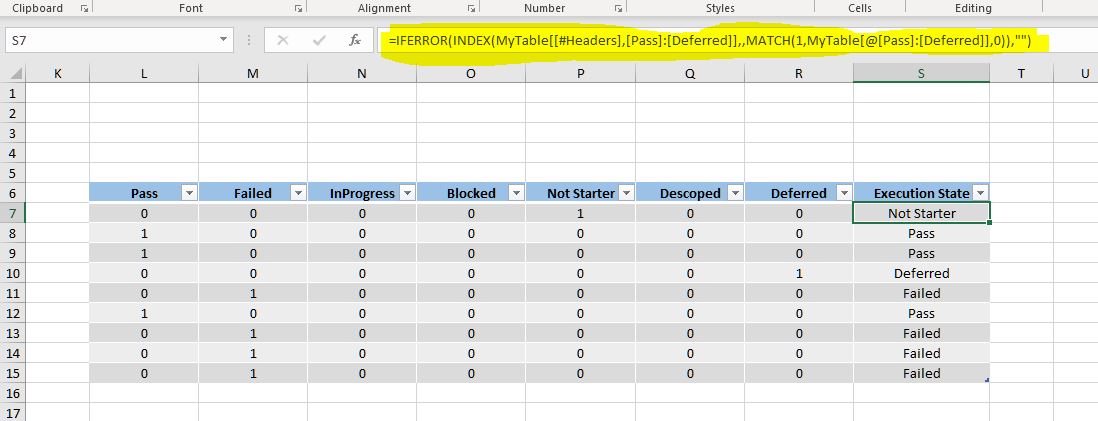The height and width of the screenshot is (421, 1098).
Task: Select column header S
Action: (922, 74)
